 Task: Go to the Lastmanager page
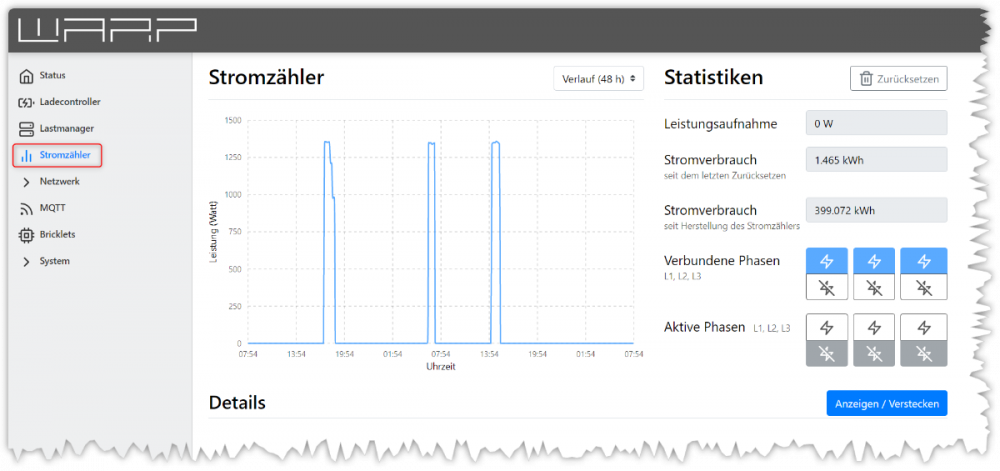pyautogui.click(x=67, y=129)
